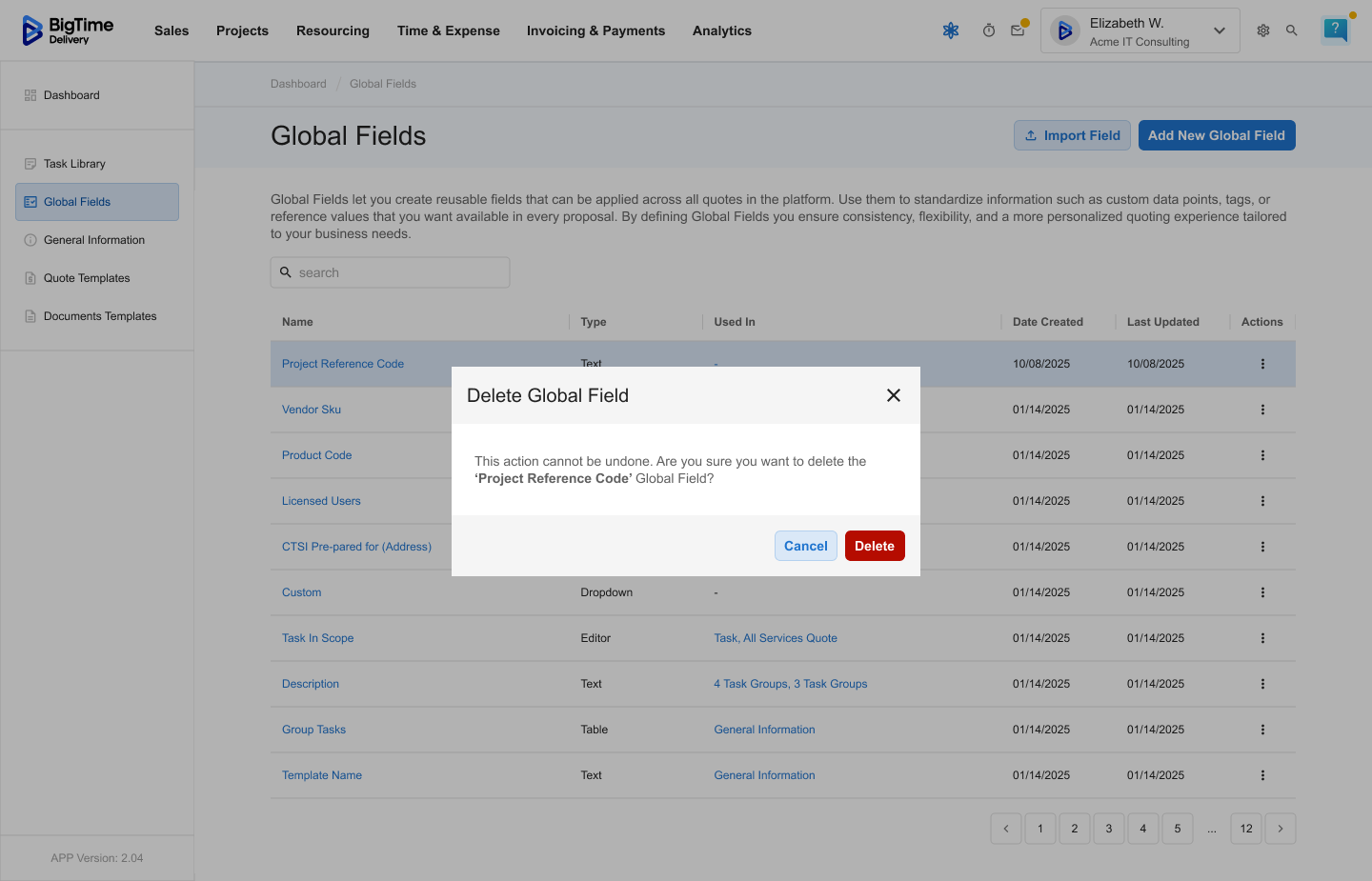Open the mail notifications icon
The image size is (1372, 881).
pyautogui.click(x=1018, y=30)
